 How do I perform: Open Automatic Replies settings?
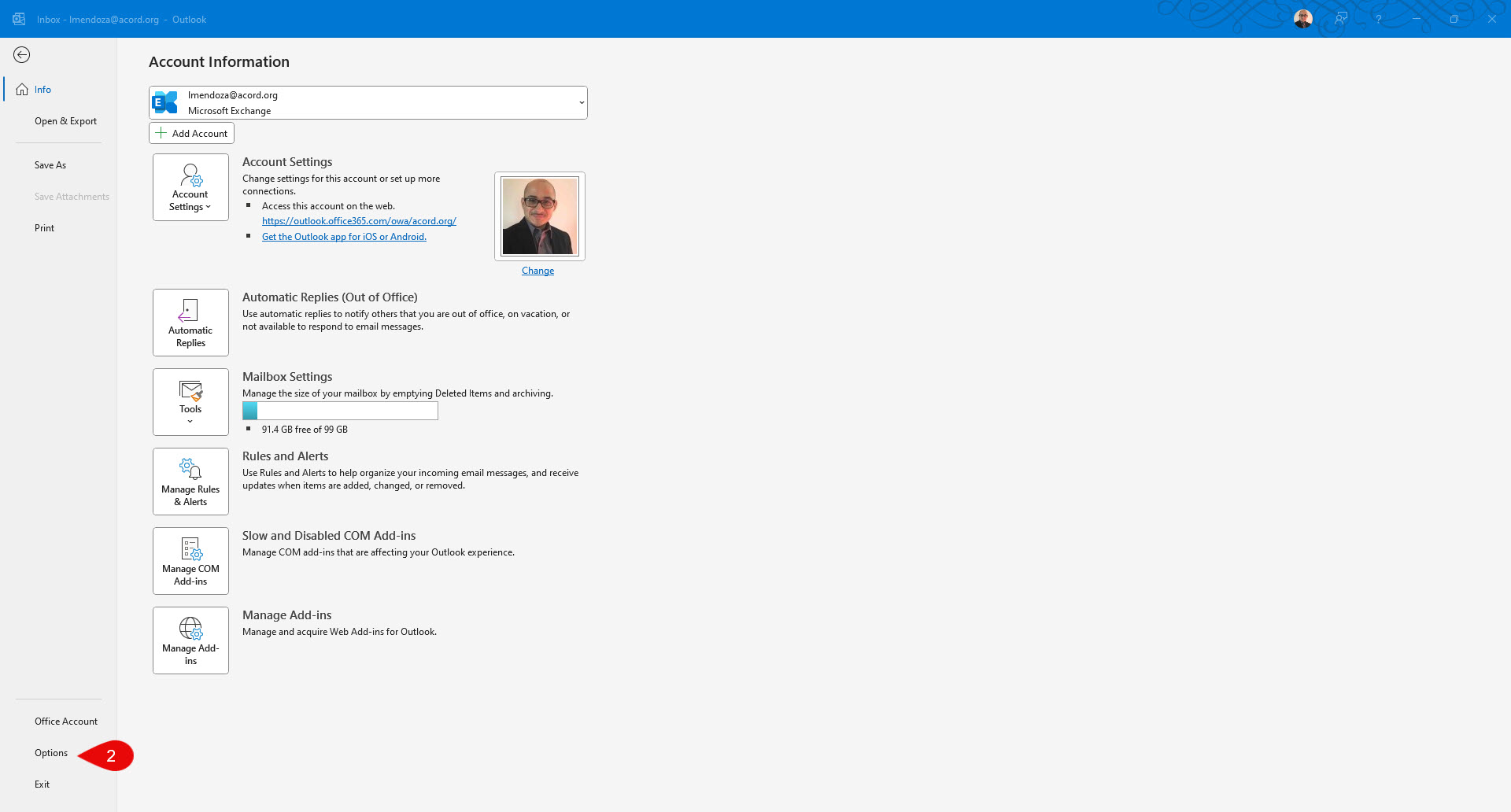(x=190, y=323)
